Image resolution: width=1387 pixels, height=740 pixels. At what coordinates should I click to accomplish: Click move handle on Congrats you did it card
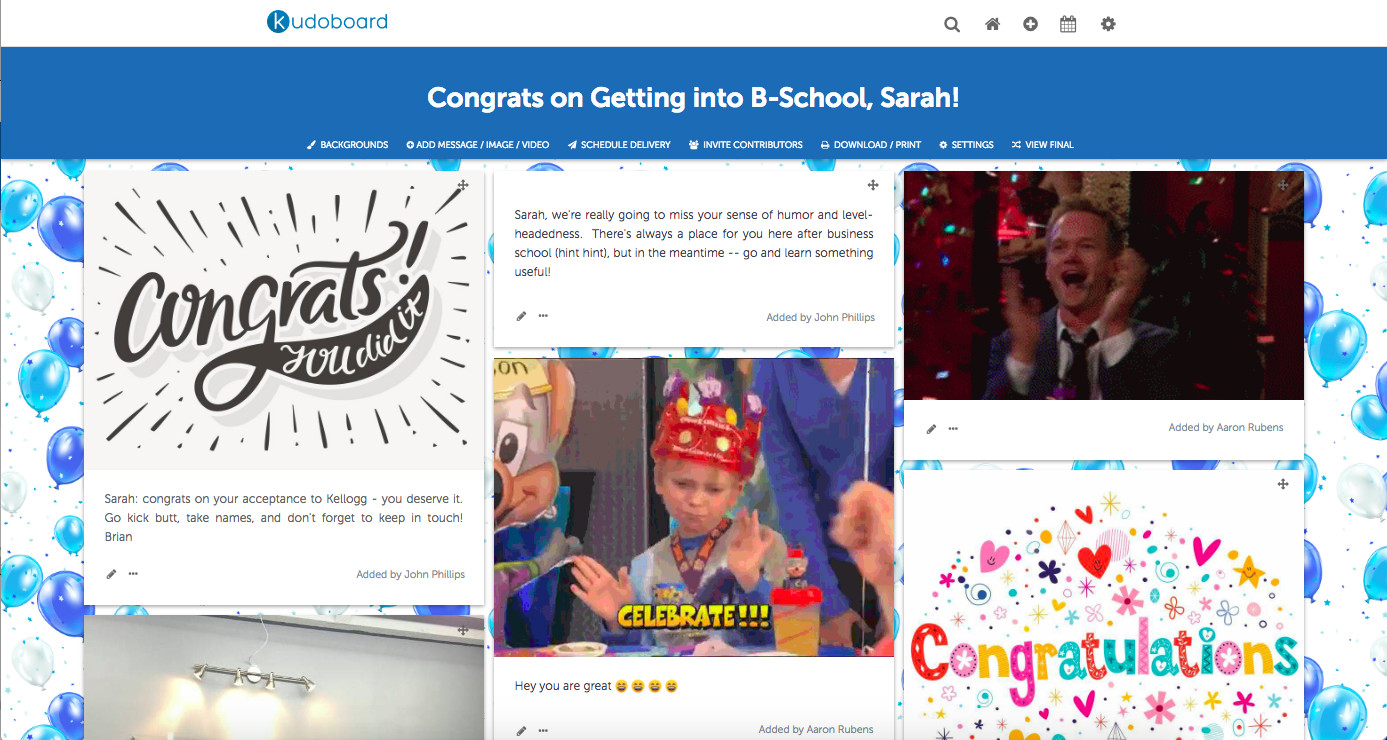(x=463, y=185)
